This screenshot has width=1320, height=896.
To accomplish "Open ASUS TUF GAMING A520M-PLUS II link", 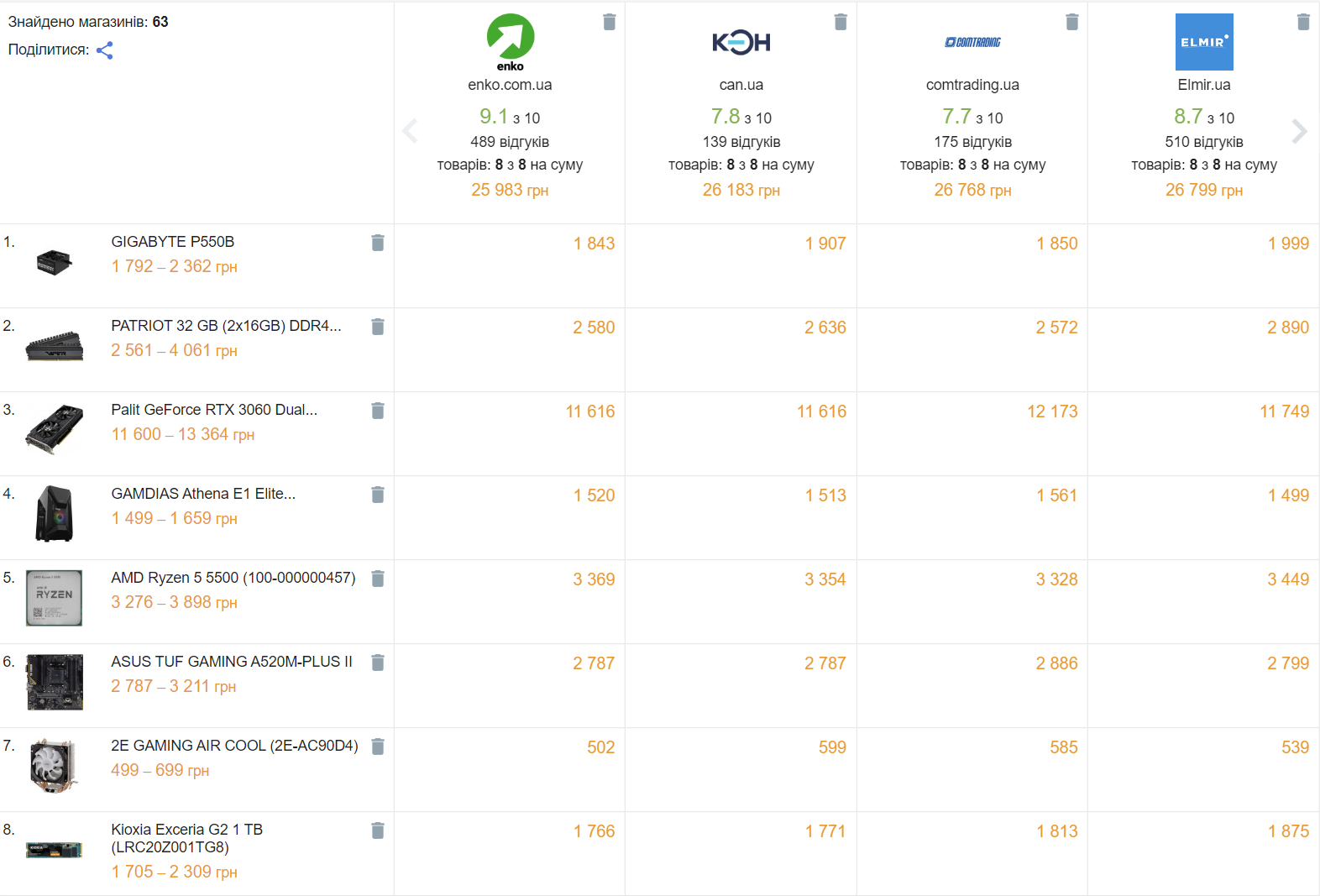I will click(232, 662).
